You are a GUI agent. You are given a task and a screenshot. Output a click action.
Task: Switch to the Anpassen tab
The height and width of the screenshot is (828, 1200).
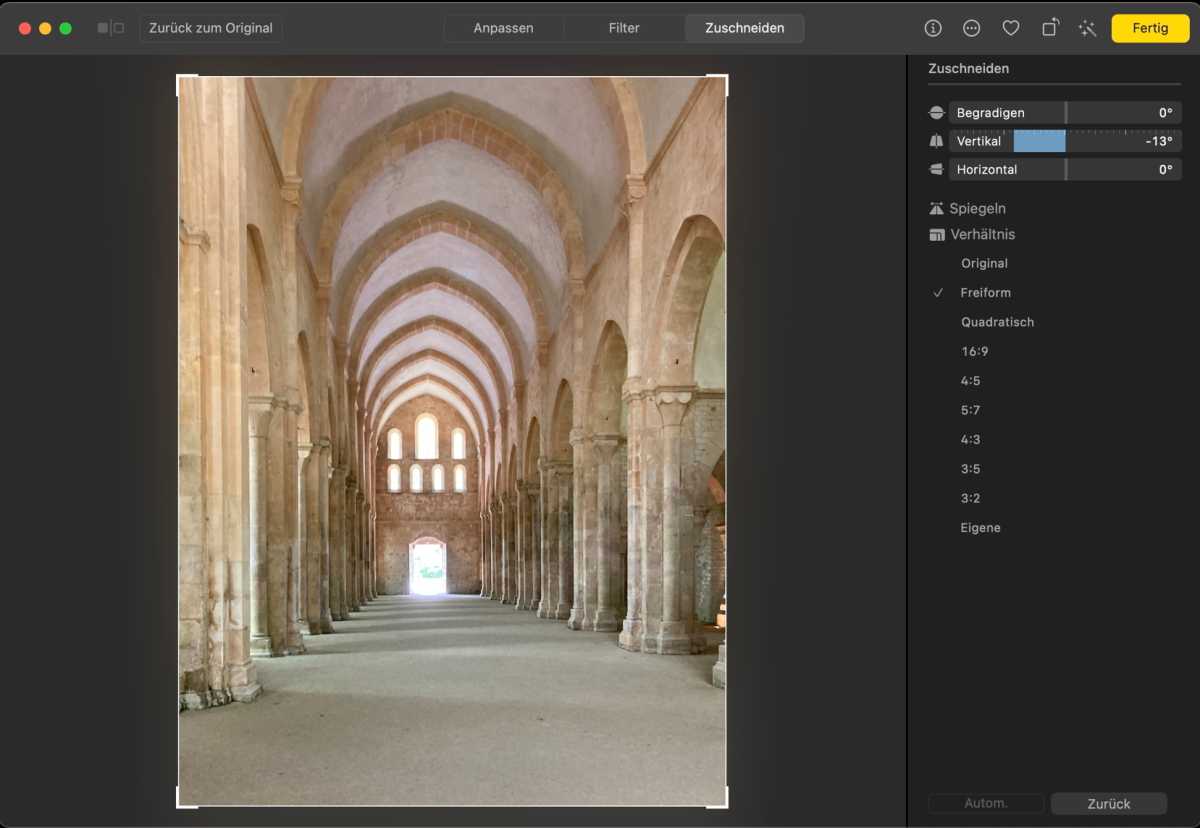504,28
